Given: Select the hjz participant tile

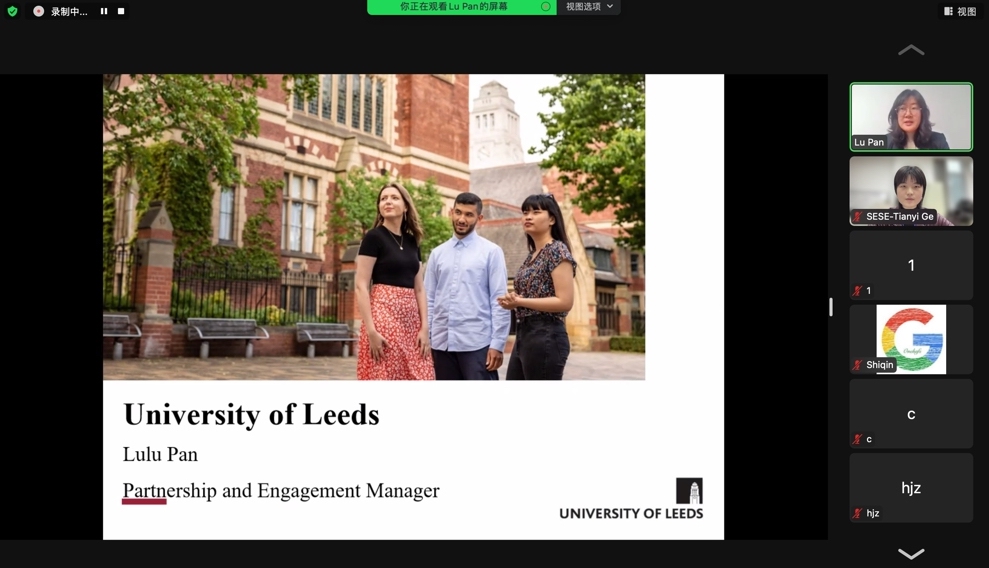Looking at the screenshot, I should coord(911,488).
